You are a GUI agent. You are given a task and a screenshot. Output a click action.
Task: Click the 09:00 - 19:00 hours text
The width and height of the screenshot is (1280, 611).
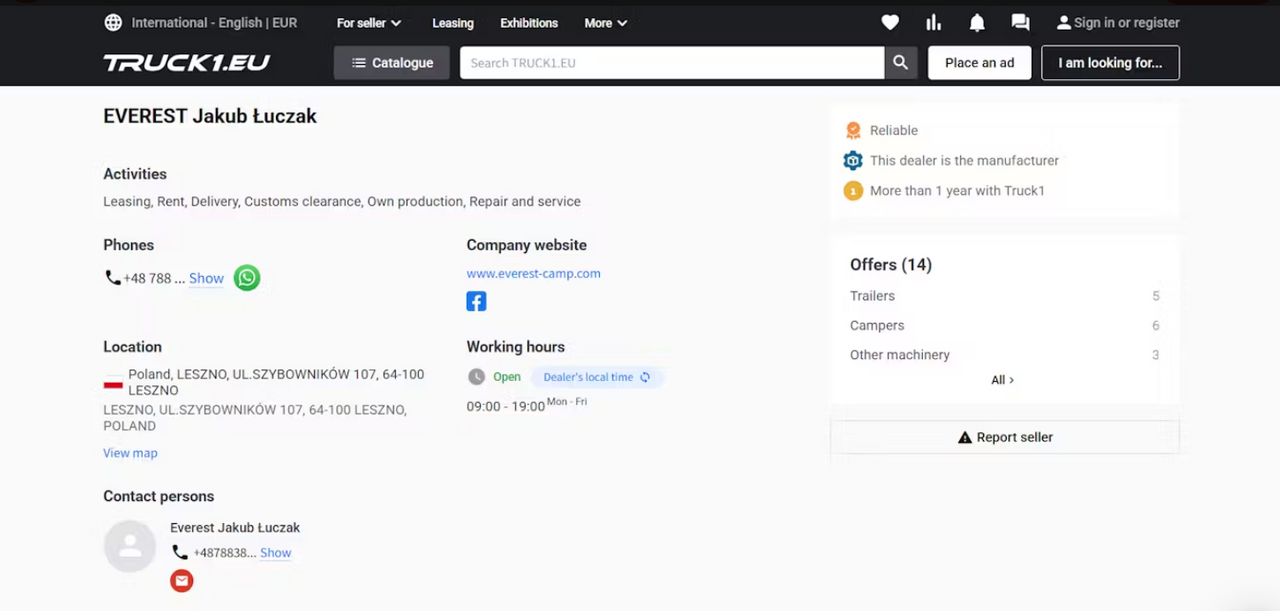[505, 406]
